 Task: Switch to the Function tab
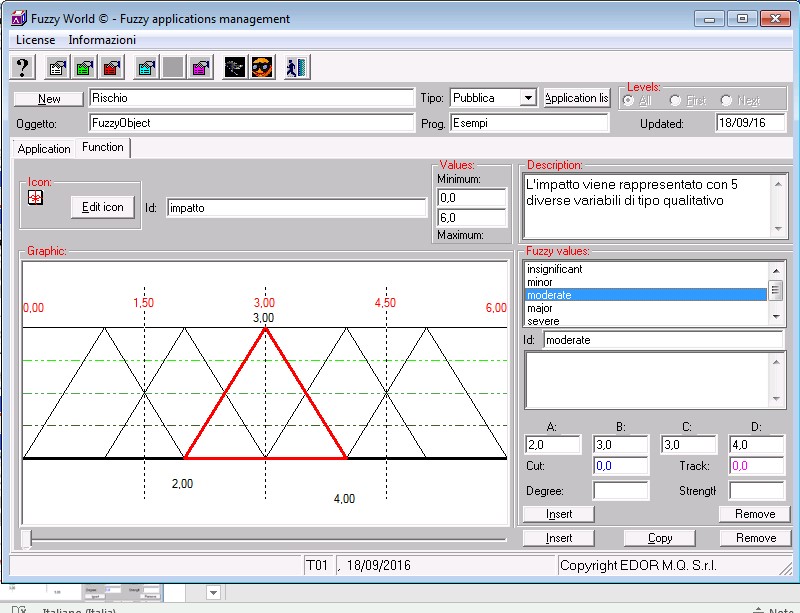point(103,148)
